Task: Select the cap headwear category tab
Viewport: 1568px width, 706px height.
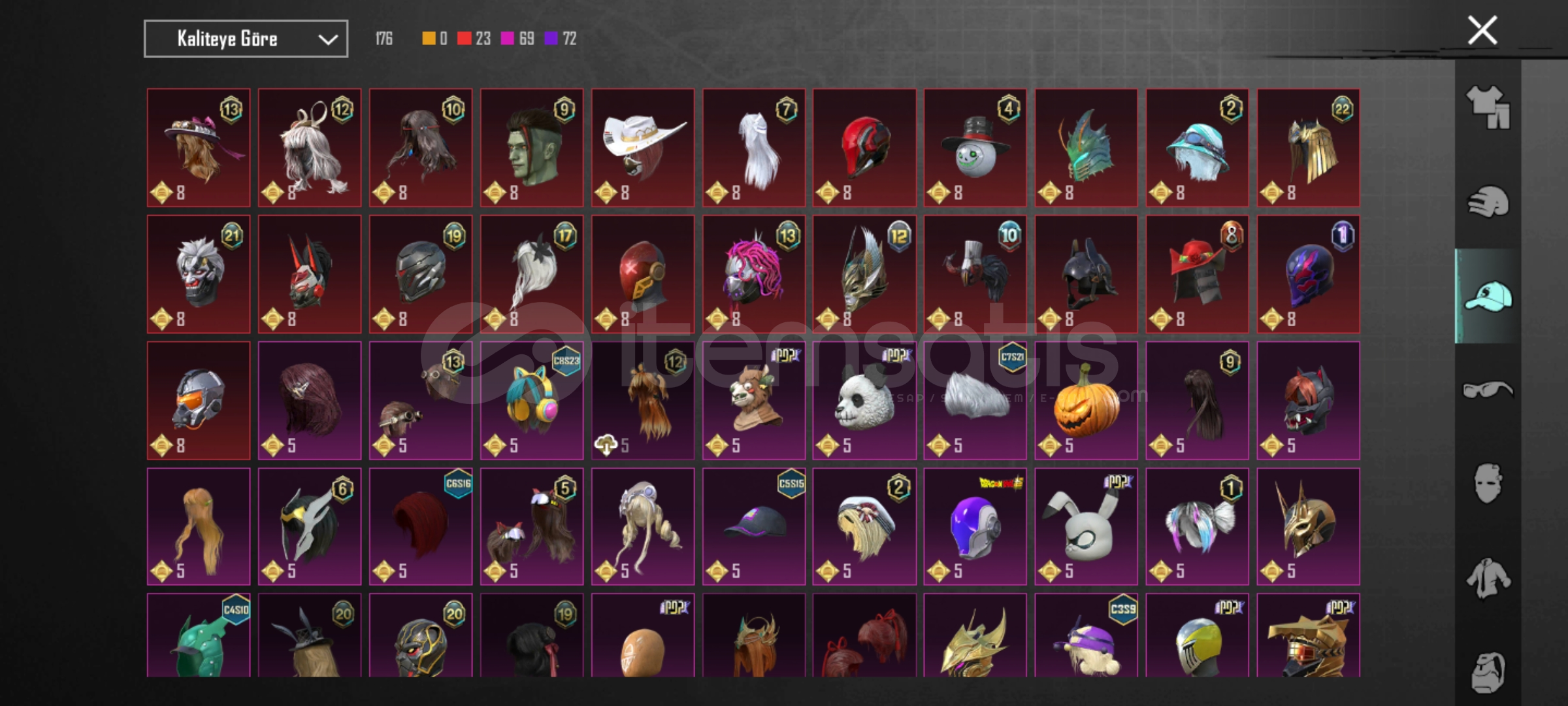Action: [x=1488, y=296]
